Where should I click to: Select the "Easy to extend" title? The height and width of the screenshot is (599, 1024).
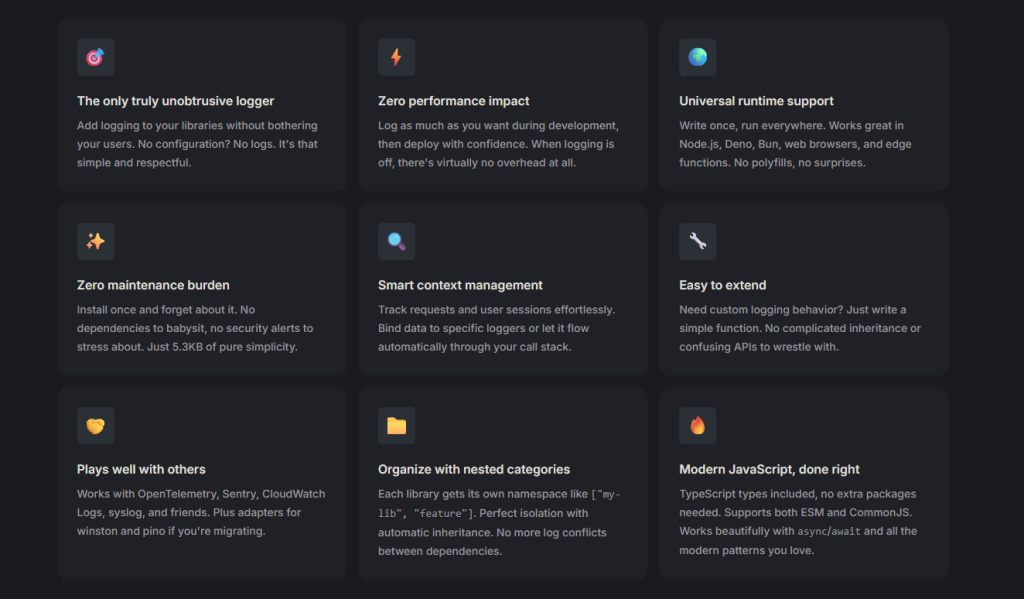[x=722, y=285]
